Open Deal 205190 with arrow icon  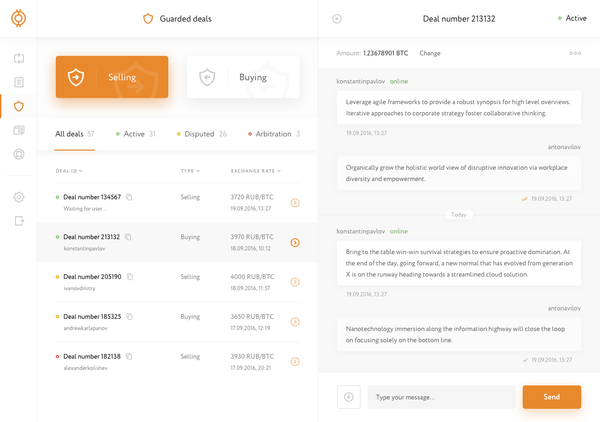(x=295, y=282)
